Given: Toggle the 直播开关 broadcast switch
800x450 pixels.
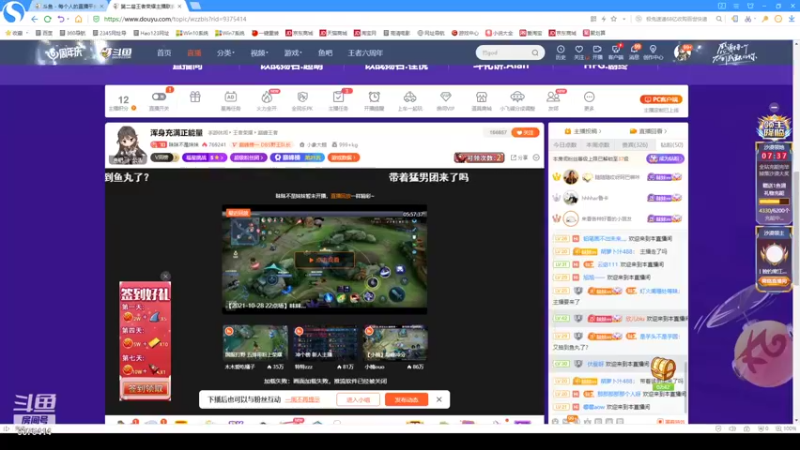Looking at the screenshot, I should [x=159, y=97].
